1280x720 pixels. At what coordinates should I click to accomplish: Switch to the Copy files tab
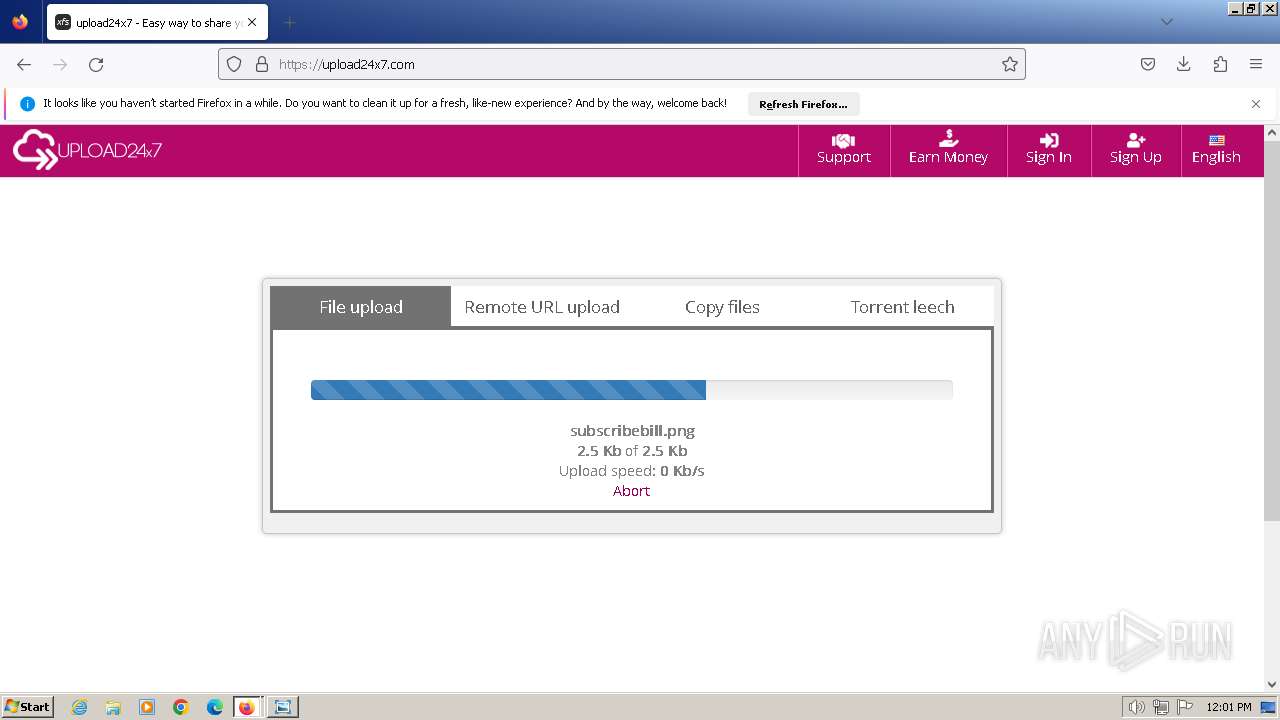point(722,307)
